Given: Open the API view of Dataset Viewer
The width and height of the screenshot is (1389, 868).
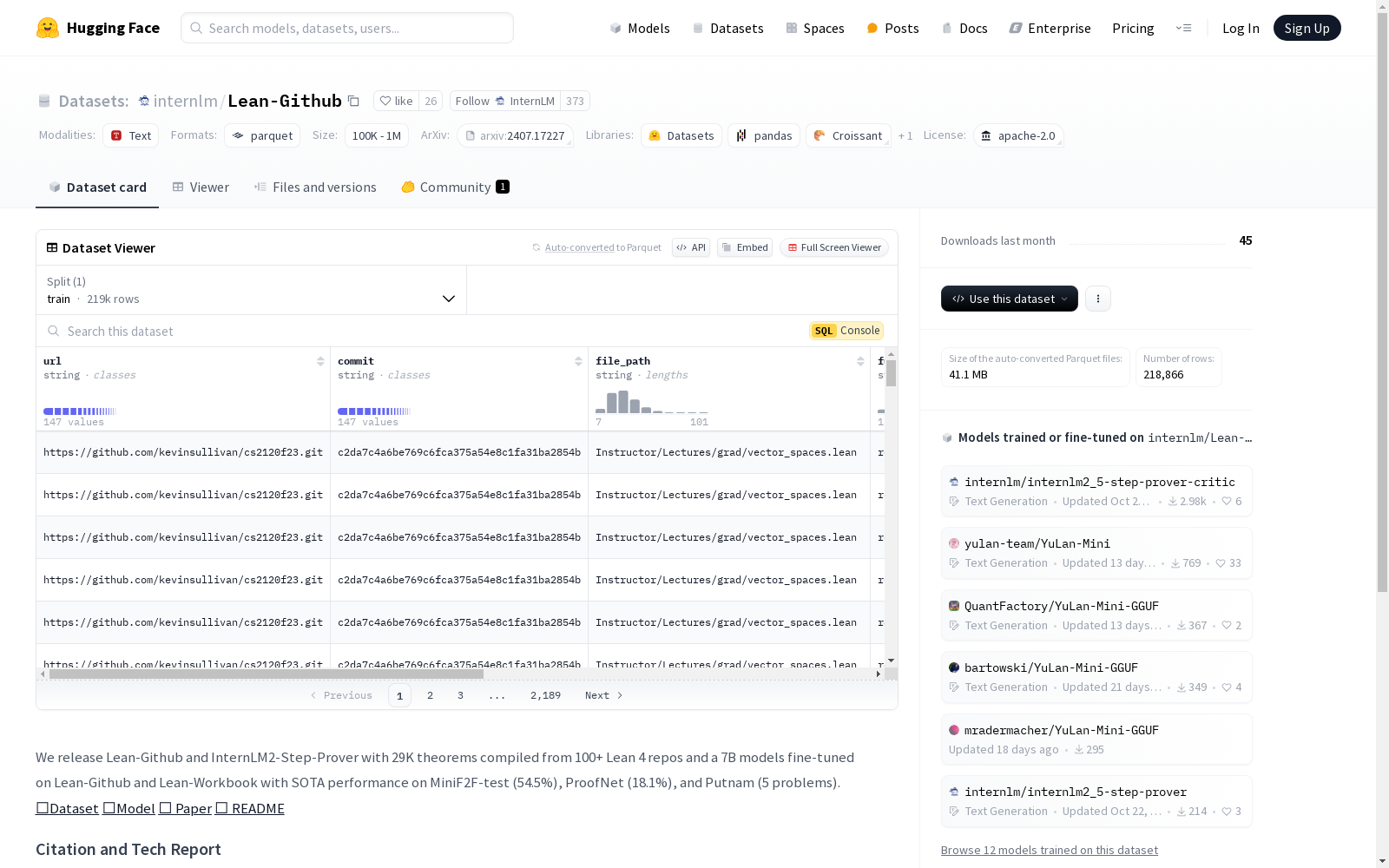Looking at the screenshot, I should click(690, 247).
